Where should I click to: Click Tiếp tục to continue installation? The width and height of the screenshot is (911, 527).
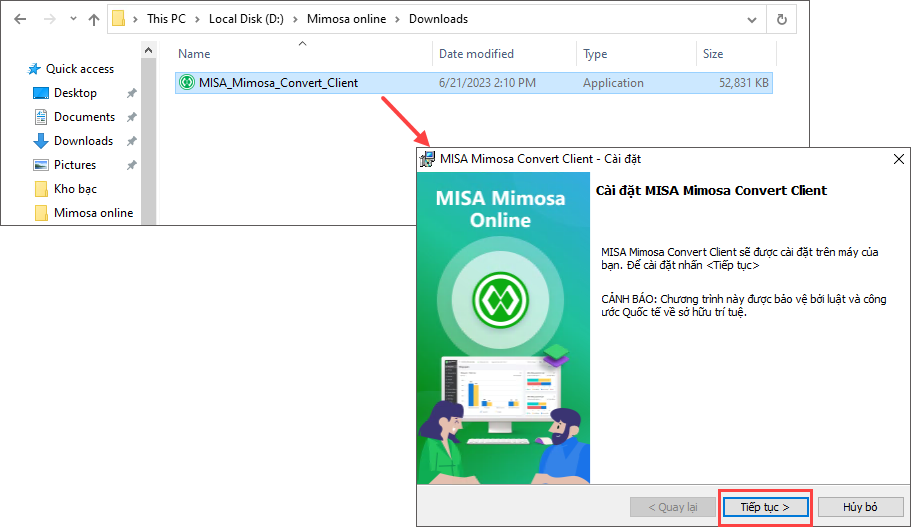[765, 507]
